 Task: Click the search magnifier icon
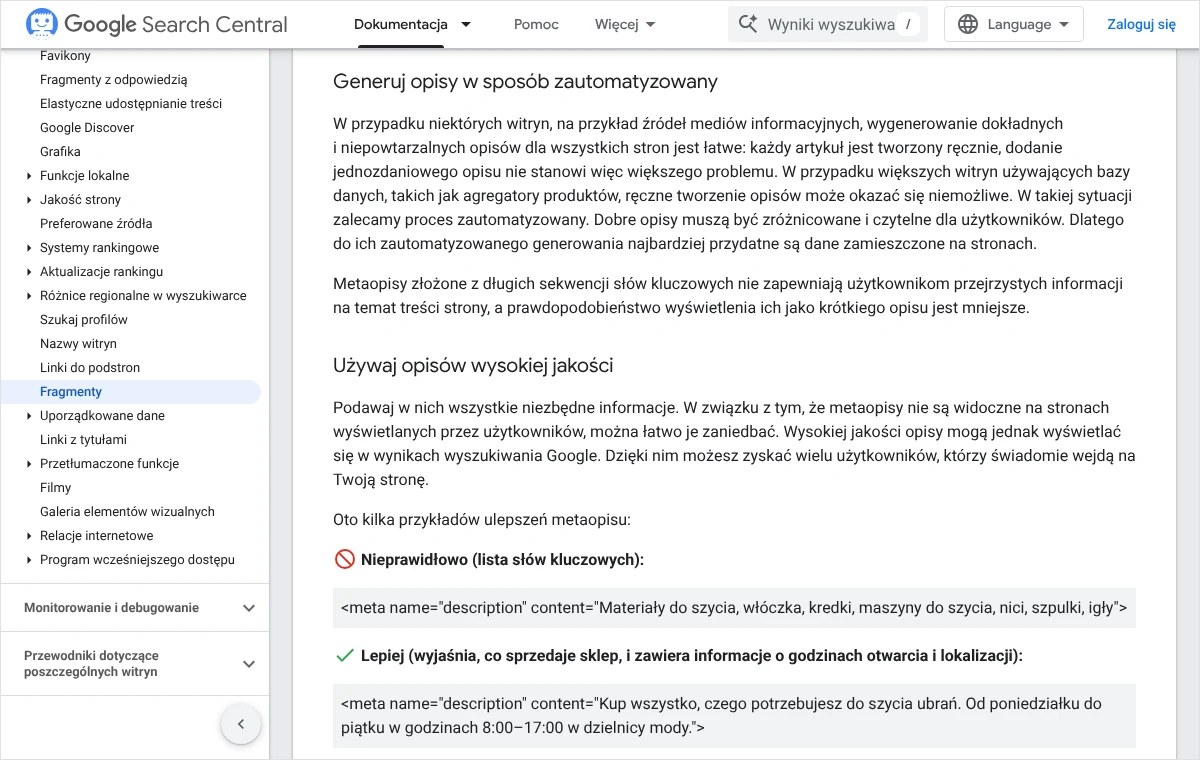tap(747, 24)
